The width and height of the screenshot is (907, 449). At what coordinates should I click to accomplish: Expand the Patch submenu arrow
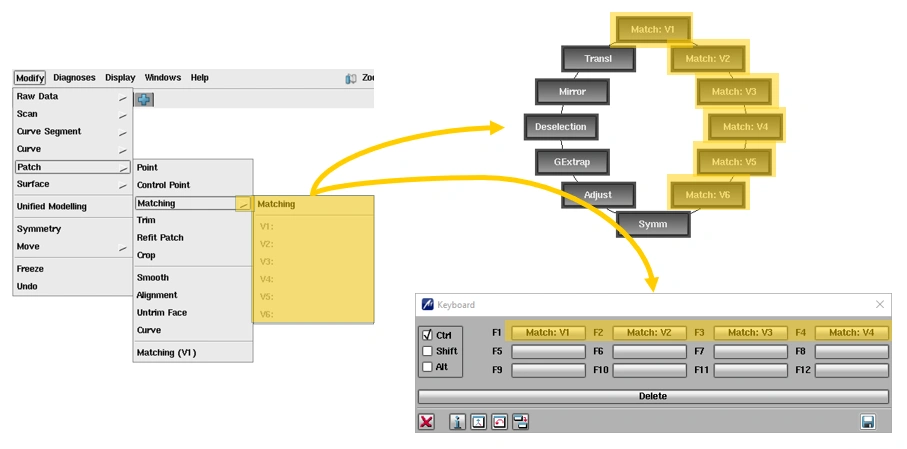123,168
